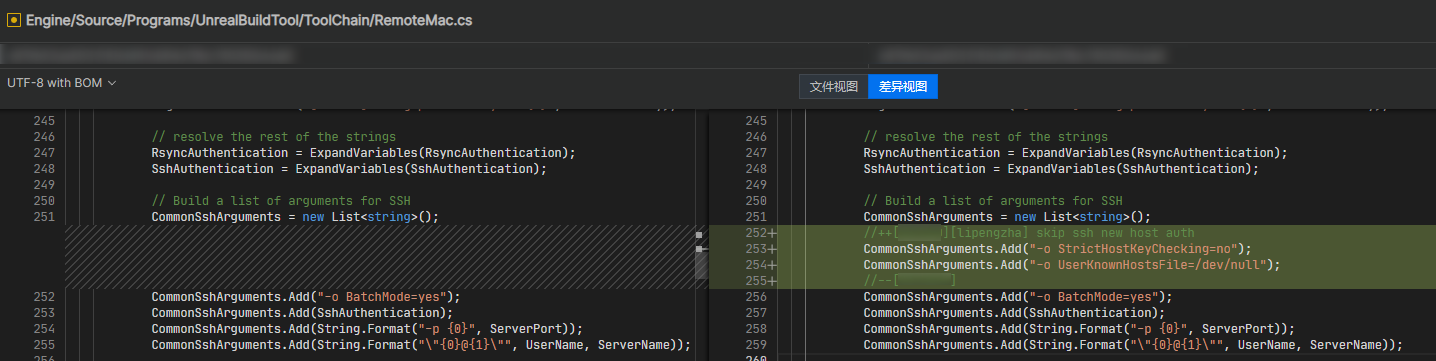The height and width of the screenshot is (361, 1436).
Task: Click RsyncAuthentication assignment in left pane
Action: click(x=364, y=153)
